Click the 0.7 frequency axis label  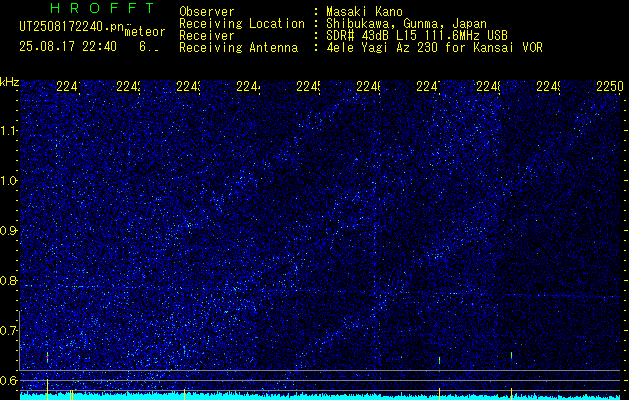10,331
